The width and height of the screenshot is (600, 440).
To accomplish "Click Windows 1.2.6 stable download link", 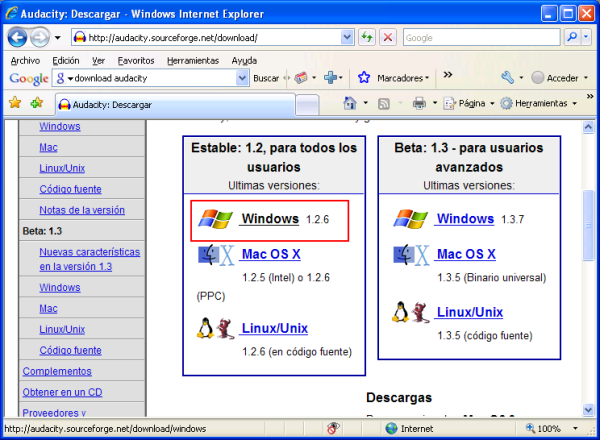I will 270,218.
